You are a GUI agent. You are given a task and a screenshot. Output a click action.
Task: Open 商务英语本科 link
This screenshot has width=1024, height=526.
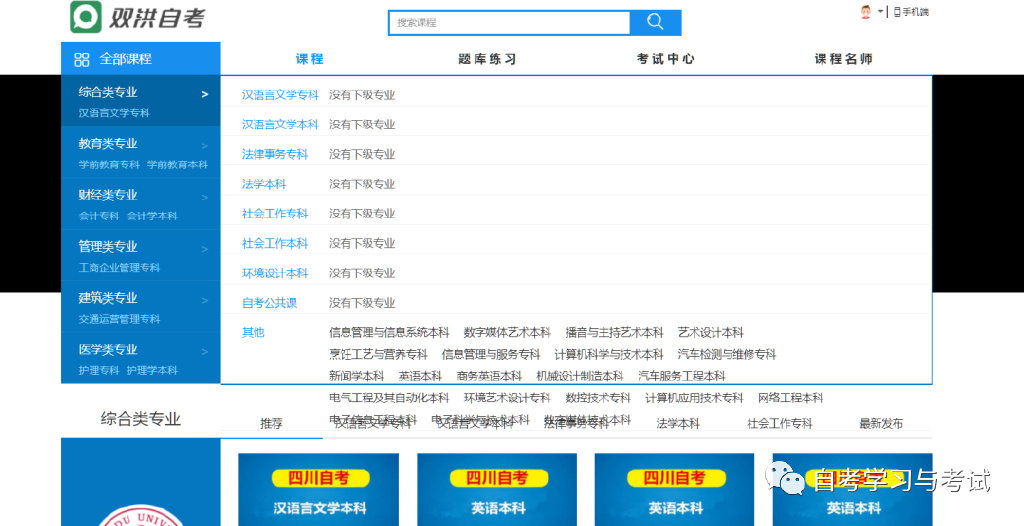pos(489,376)
